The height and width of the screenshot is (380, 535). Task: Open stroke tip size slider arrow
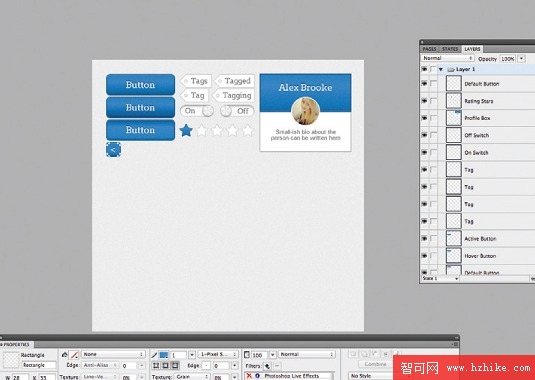point(192,355)
